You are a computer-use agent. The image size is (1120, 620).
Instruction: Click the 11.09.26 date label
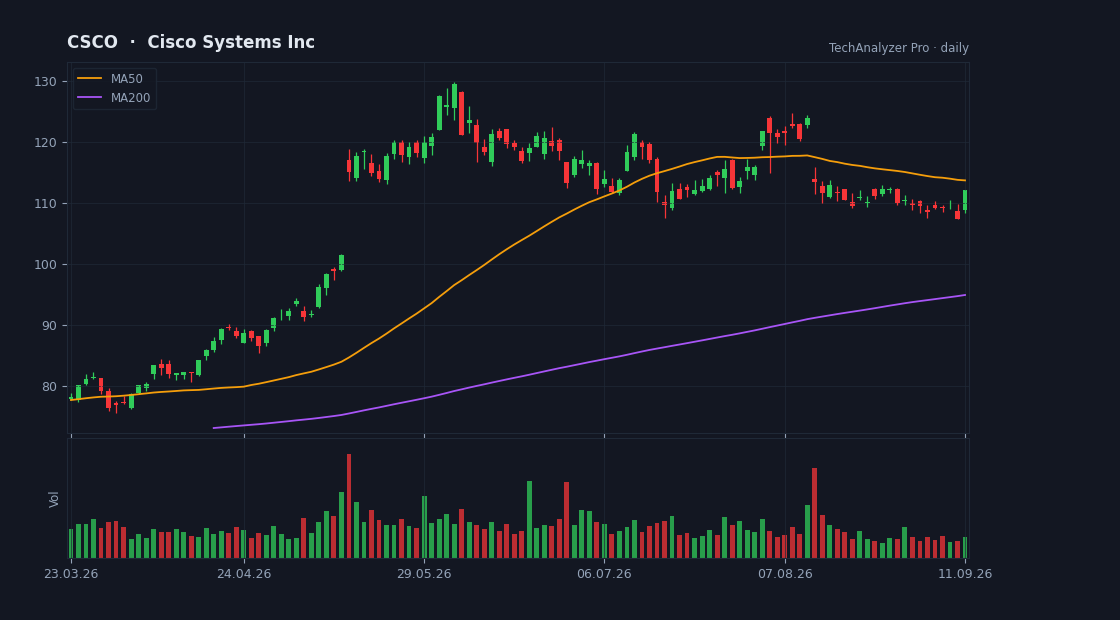pos(965,574)
